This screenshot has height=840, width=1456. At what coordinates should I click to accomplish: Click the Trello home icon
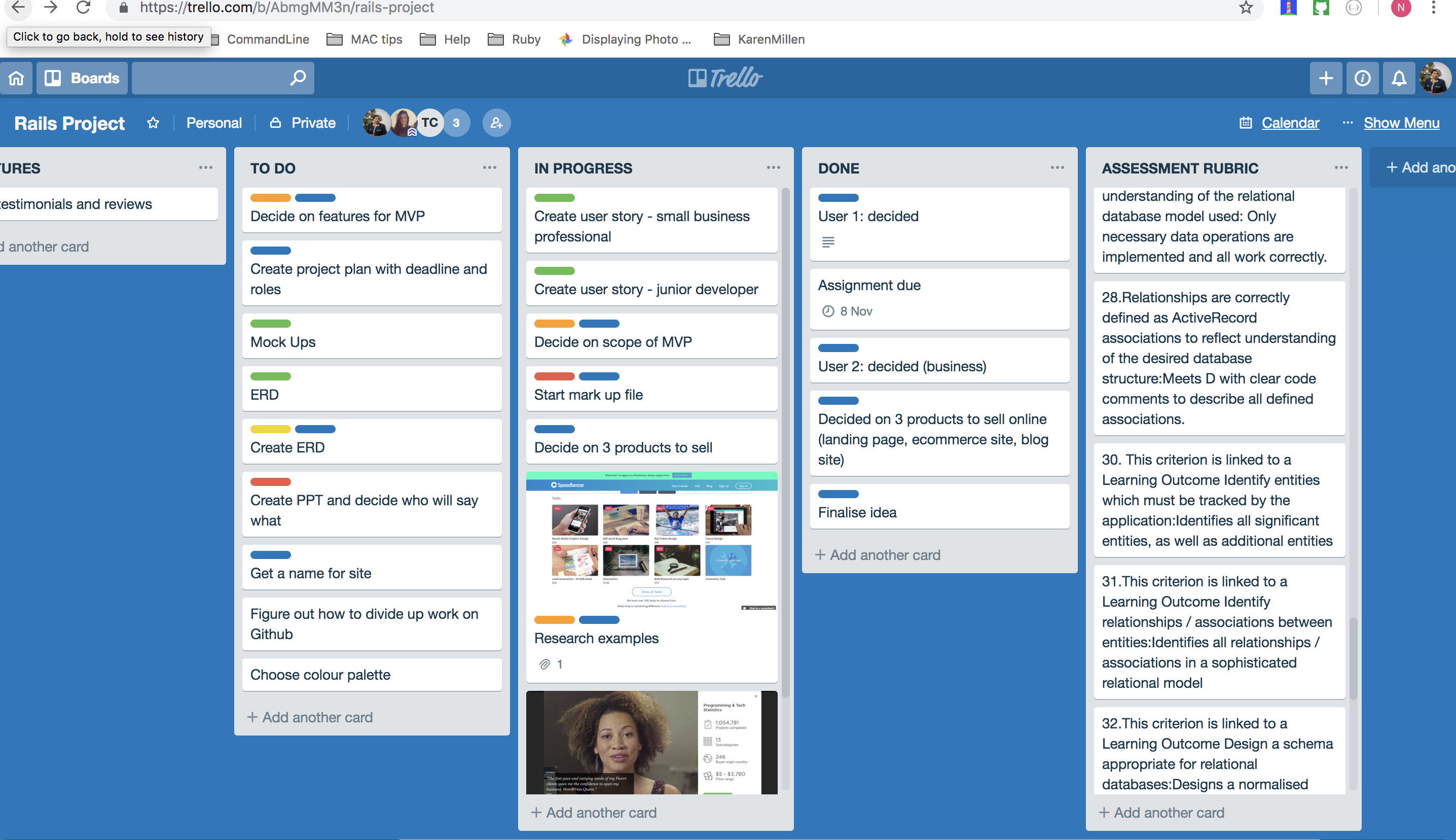pyautogui.click(x=16, y=78)
